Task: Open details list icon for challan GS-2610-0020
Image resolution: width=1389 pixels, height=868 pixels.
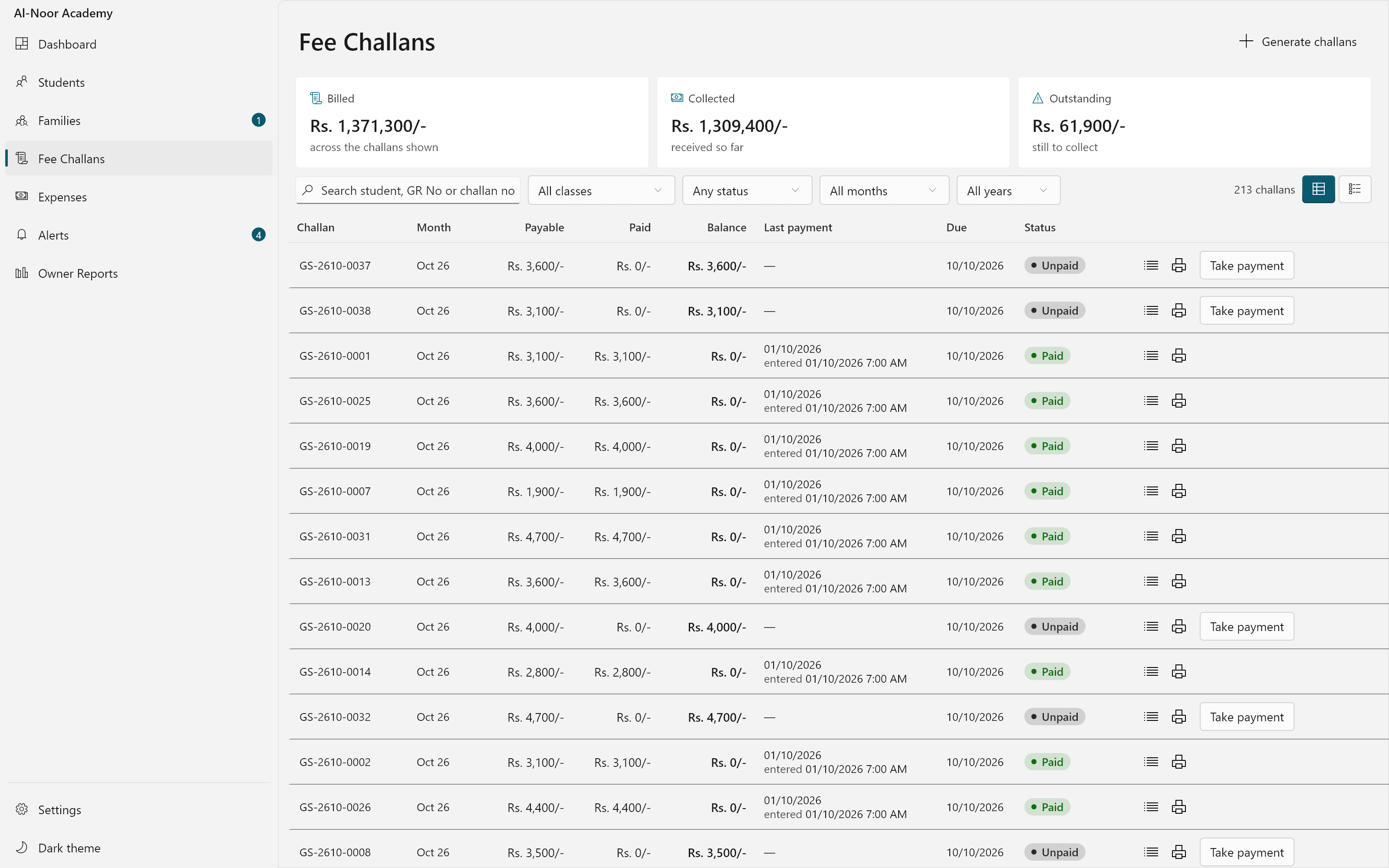Action: coord(1151,627)
